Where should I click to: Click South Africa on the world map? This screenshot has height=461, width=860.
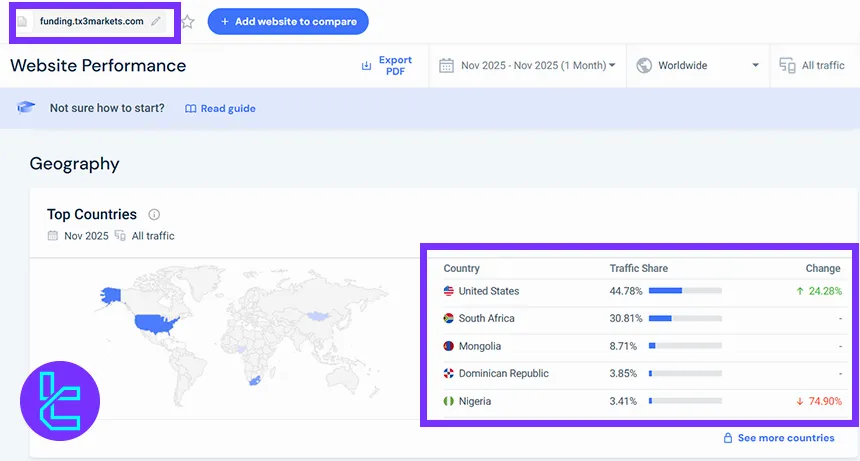coord(255,381)
